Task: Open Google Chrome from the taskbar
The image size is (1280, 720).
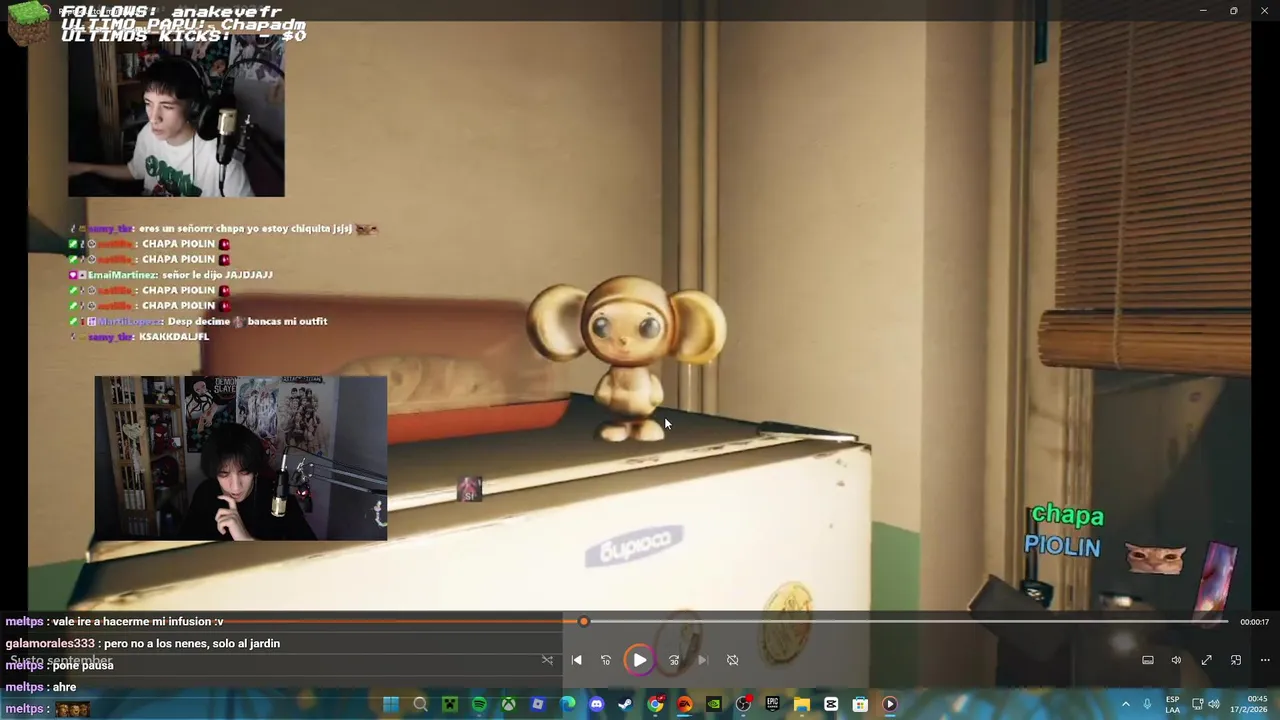Action: (655, 704)
